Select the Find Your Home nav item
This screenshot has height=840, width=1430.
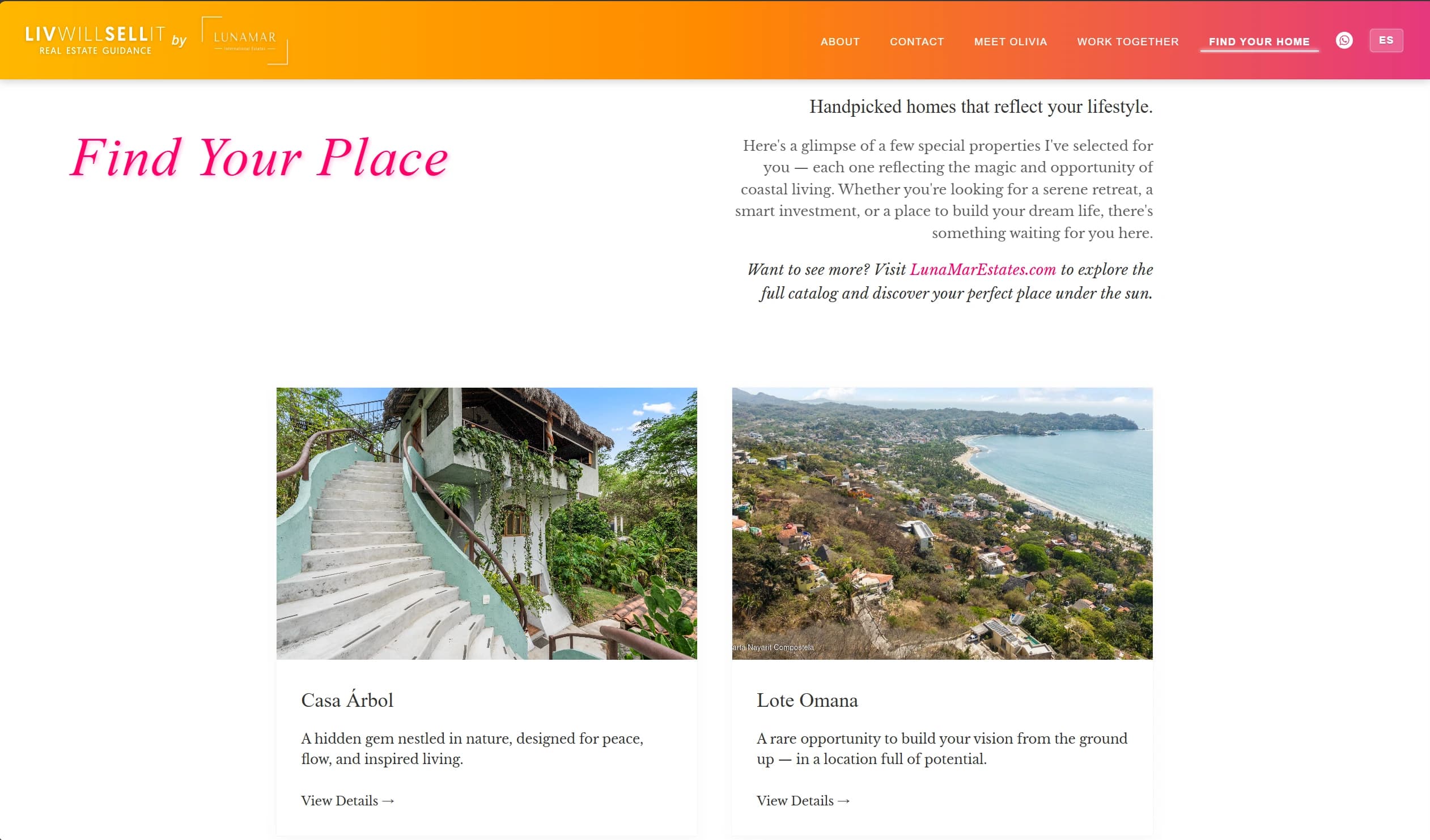[1259, 41]
